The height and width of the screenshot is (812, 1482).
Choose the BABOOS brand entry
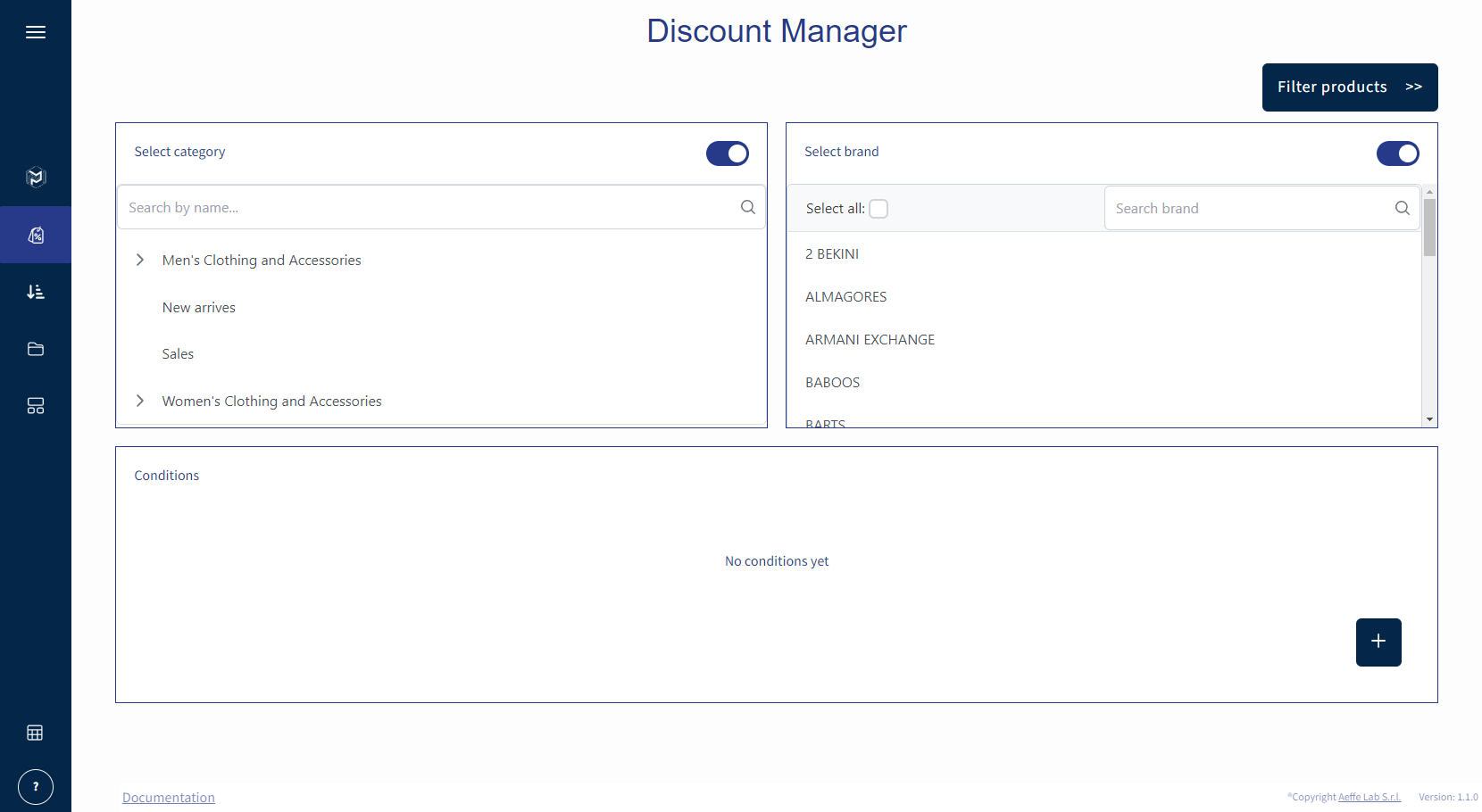point(832,383)
